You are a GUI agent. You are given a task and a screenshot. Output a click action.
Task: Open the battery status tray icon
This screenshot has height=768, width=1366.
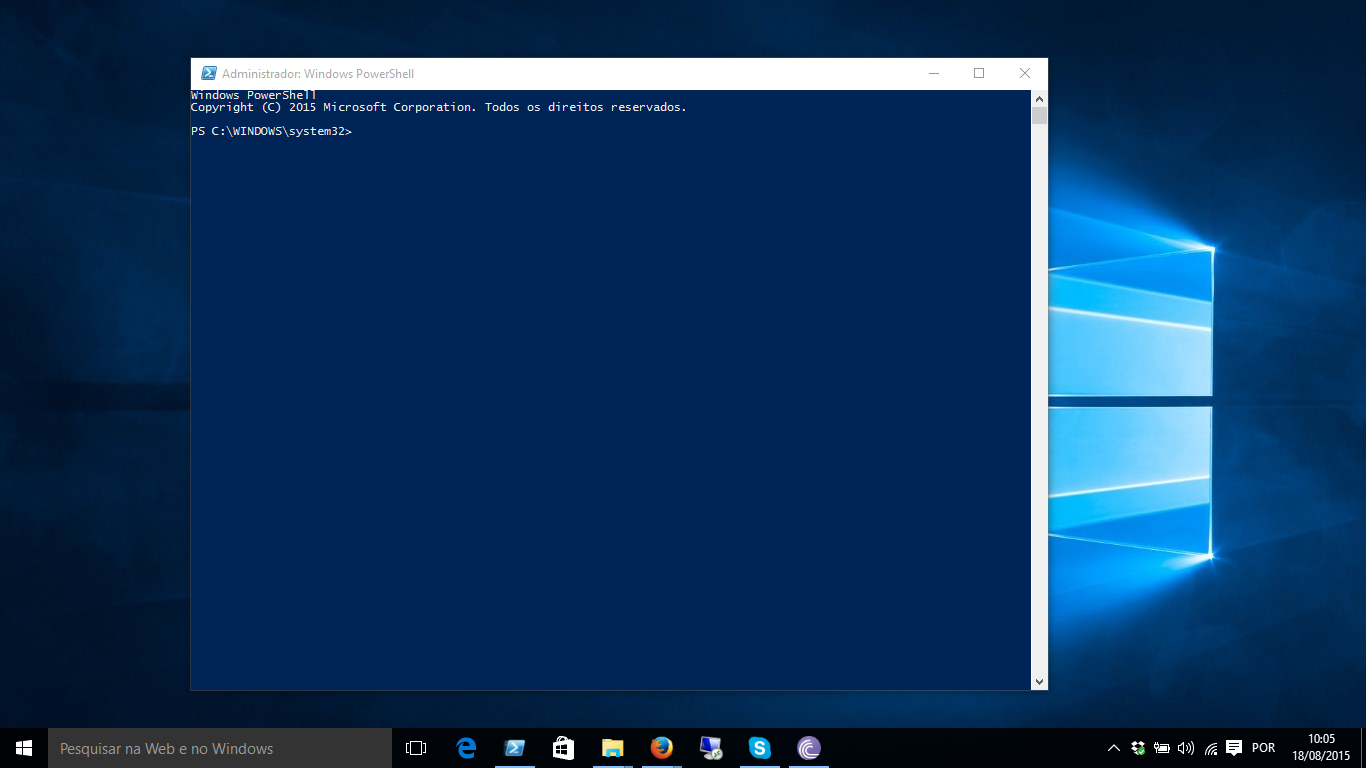pos(1162,748)
